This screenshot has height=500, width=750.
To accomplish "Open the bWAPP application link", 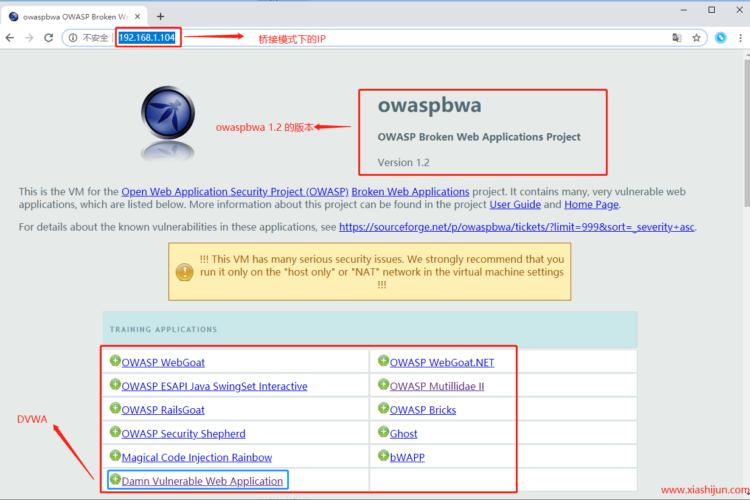I will point(407,457).
